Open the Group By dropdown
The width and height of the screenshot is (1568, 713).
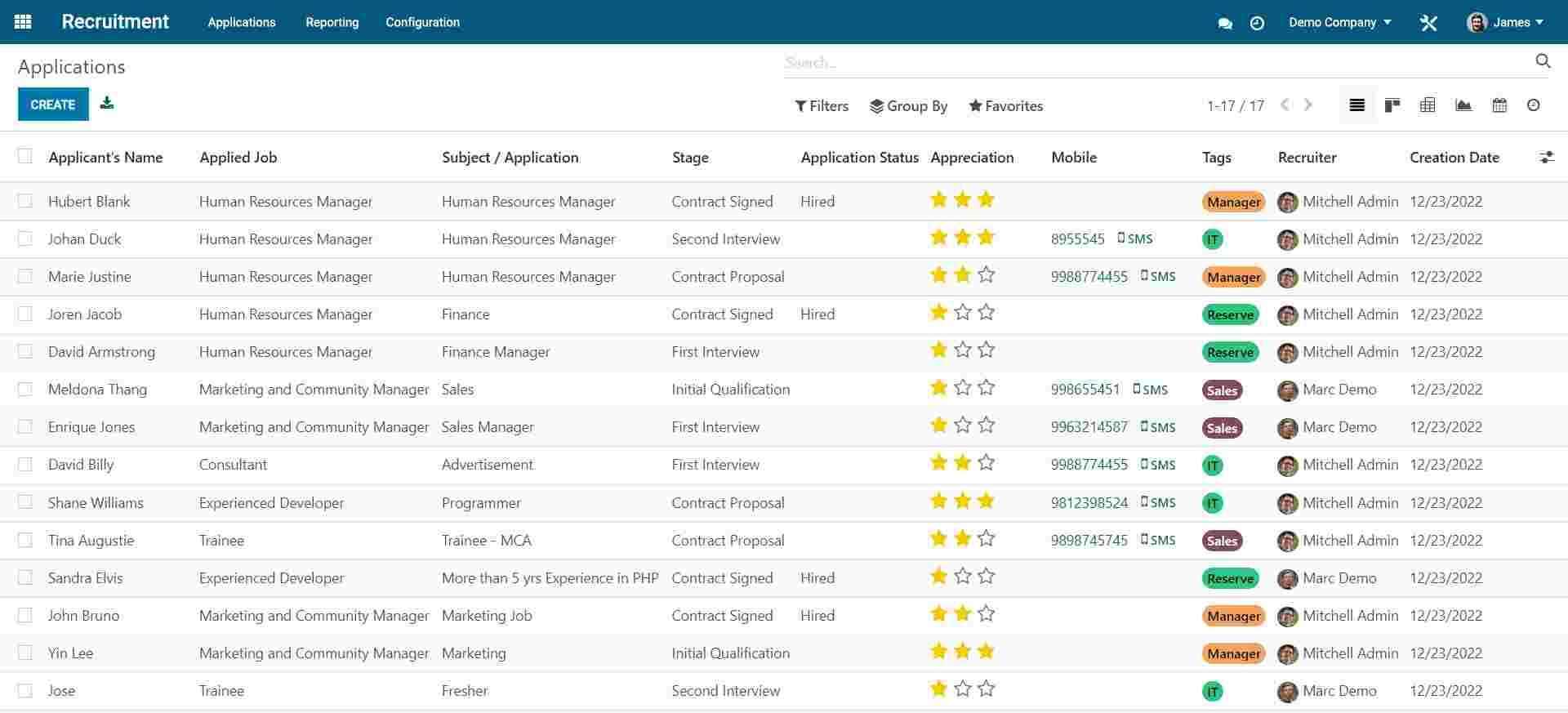click(908, 106)
